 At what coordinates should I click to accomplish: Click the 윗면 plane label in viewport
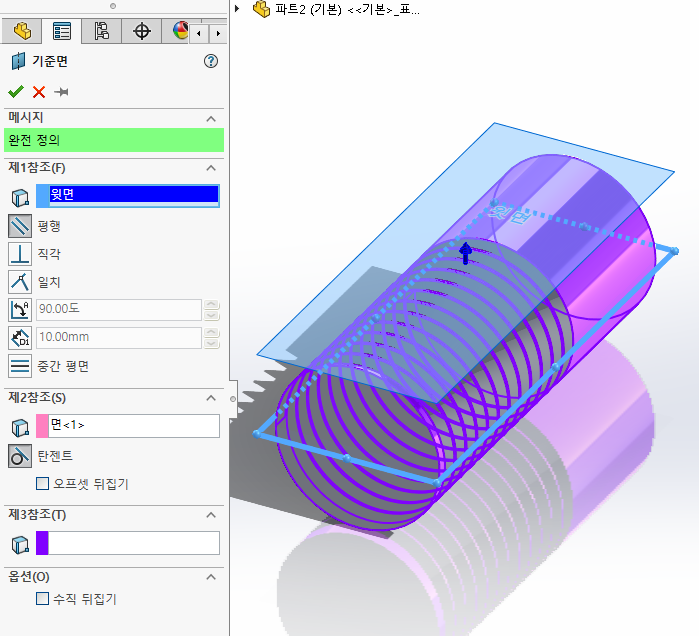point(508,213)
